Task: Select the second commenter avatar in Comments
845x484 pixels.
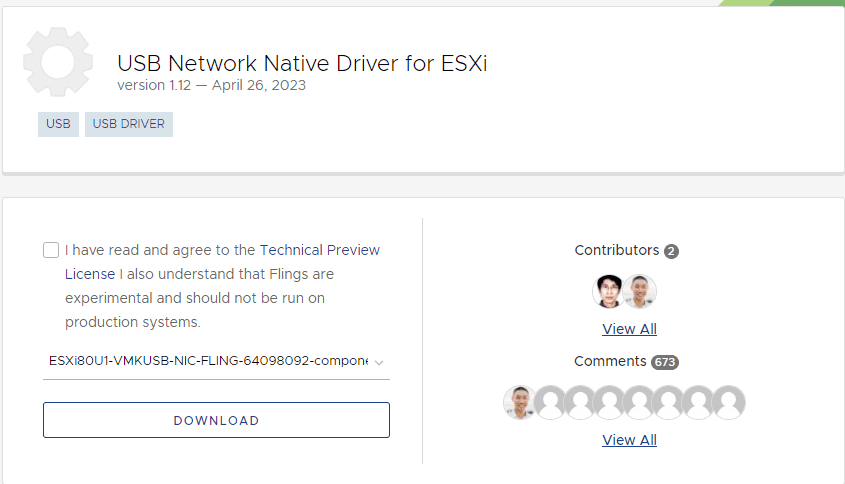Action: point(549,402)
